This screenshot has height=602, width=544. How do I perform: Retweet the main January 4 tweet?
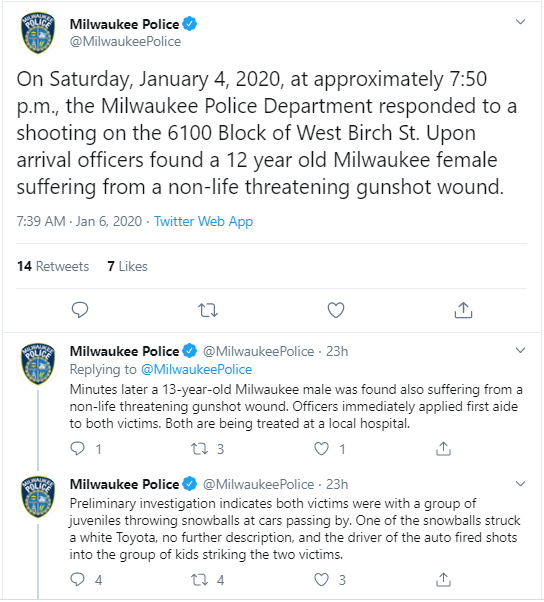click(x=208, y=310)
